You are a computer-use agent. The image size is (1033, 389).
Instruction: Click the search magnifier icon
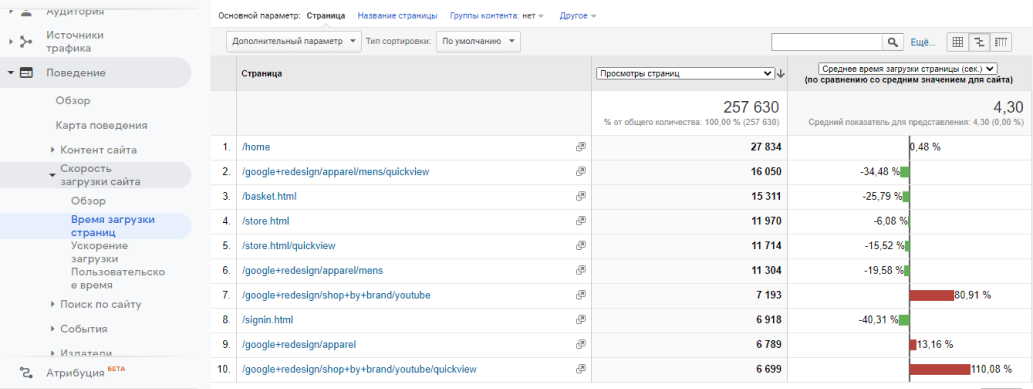click(x=892, y=42)
